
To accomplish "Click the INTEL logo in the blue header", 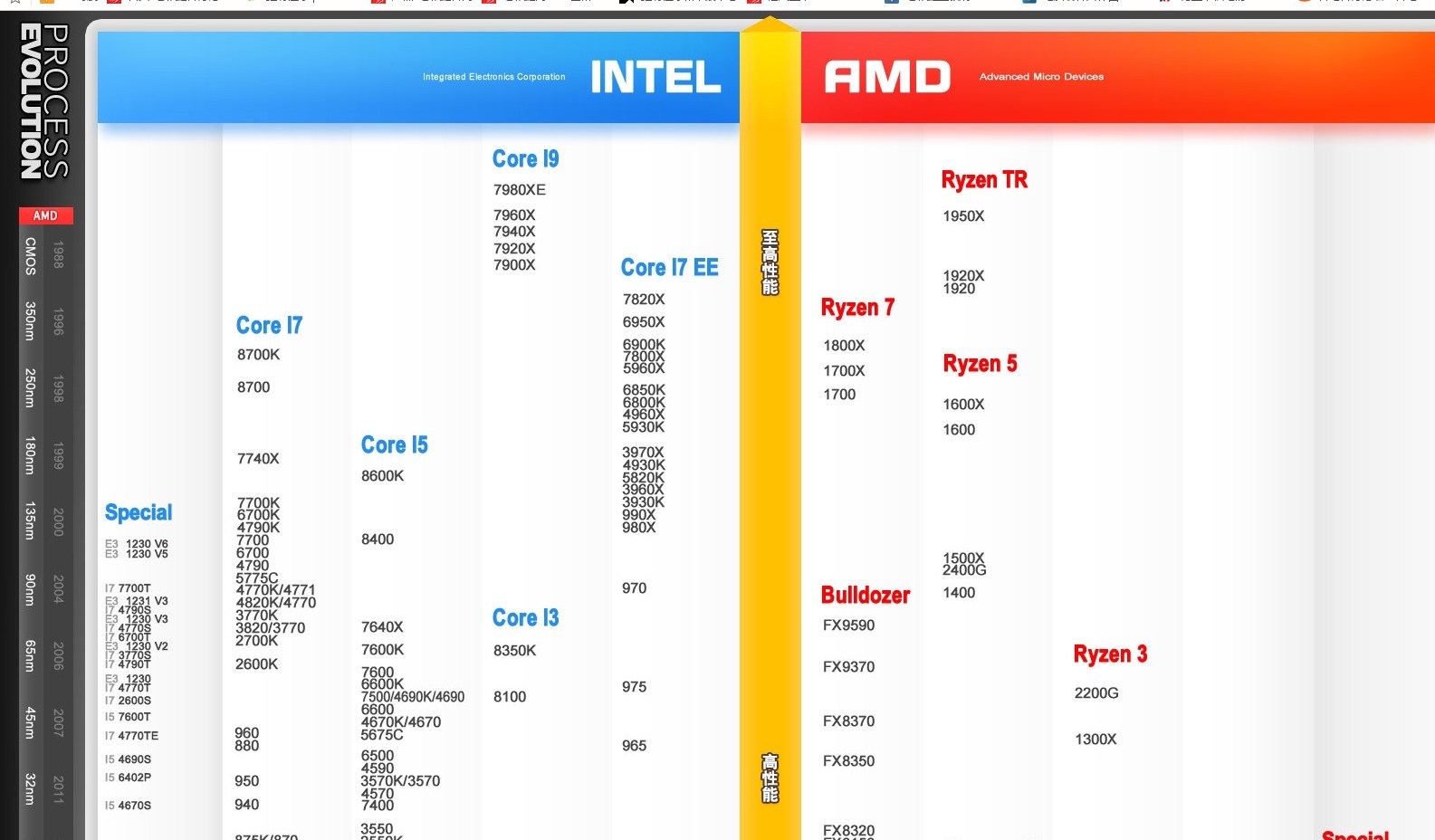I will pos(655,77).
